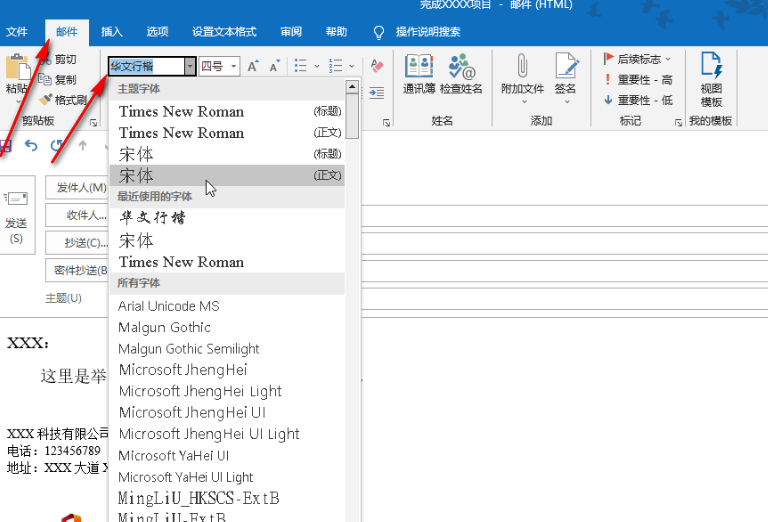Click the Format Painter (格式刷) icon

click(x=46, y=100)
